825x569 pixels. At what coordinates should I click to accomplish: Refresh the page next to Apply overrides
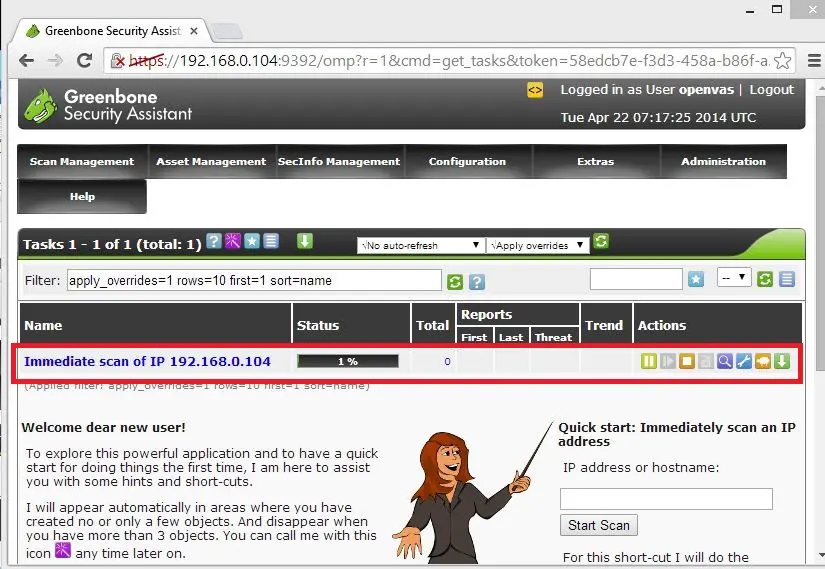click(601, 242)
